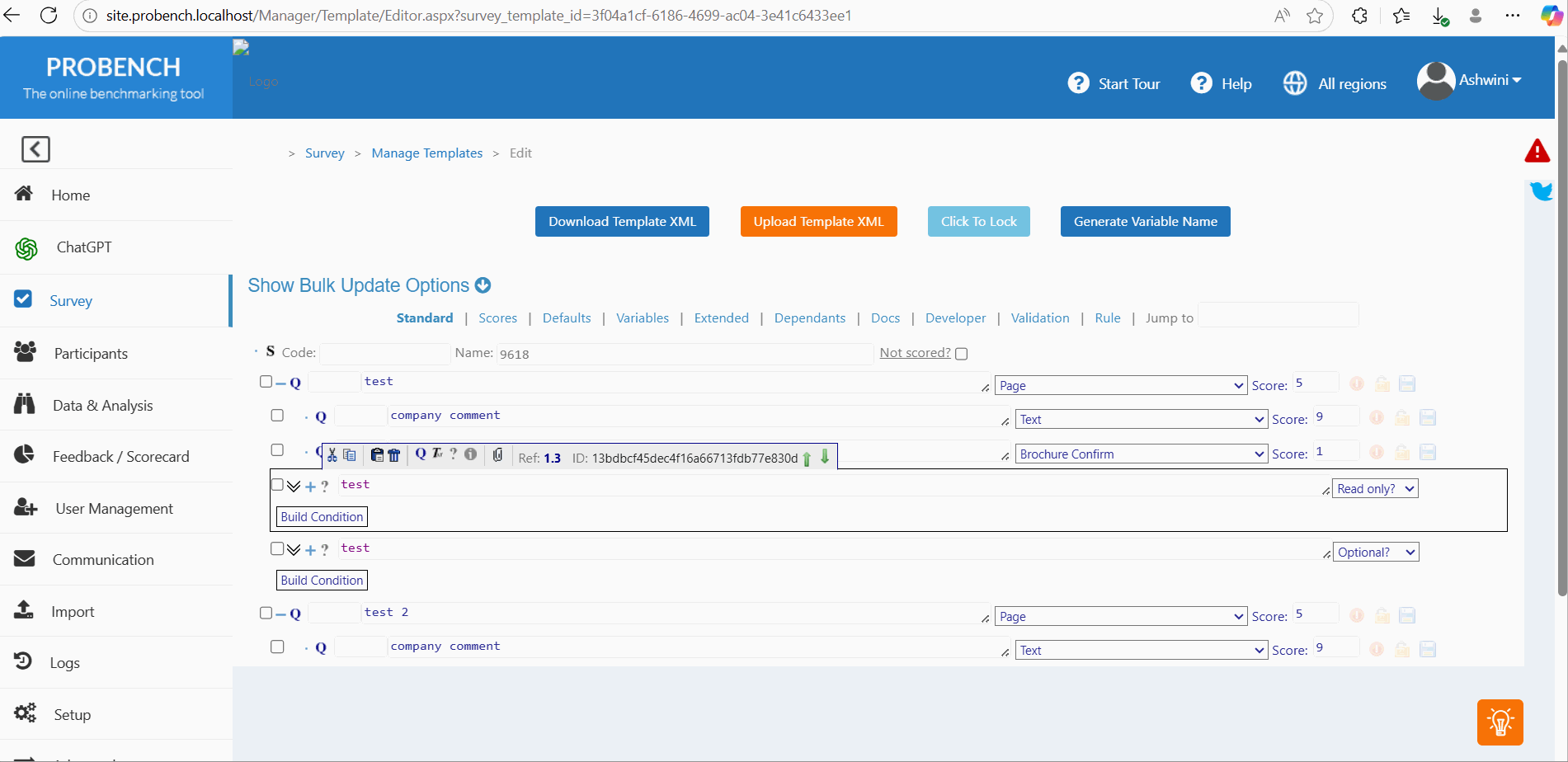This screenshot has width=1568, height=762.
Task: Switch to the Validation tab
Action: pos(1040,318)
